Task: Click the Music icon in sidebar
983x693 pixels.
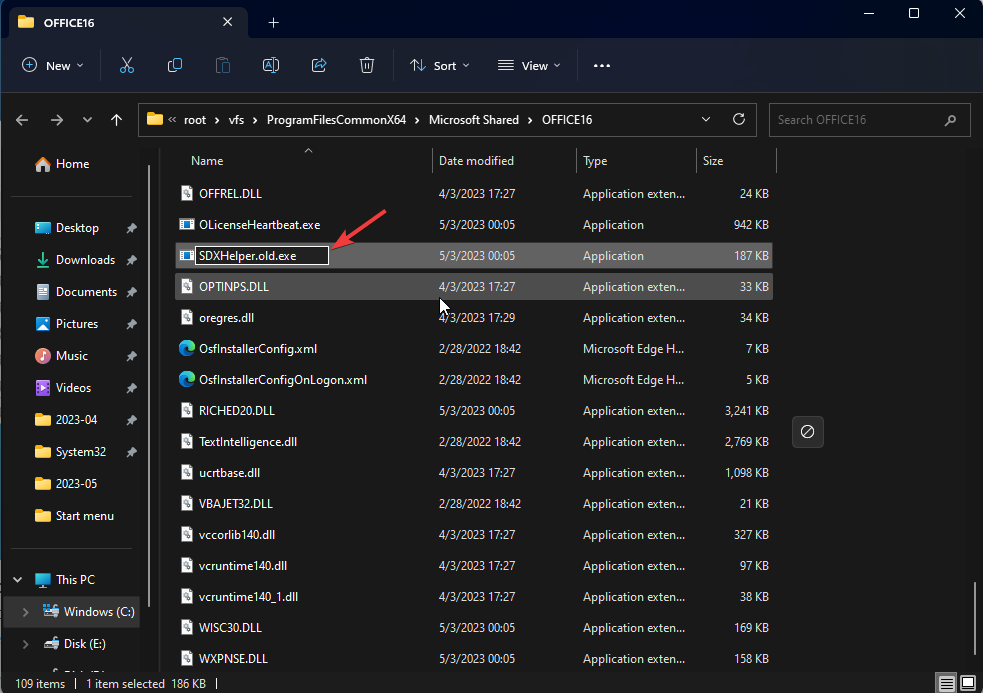Action: (43, 356)
